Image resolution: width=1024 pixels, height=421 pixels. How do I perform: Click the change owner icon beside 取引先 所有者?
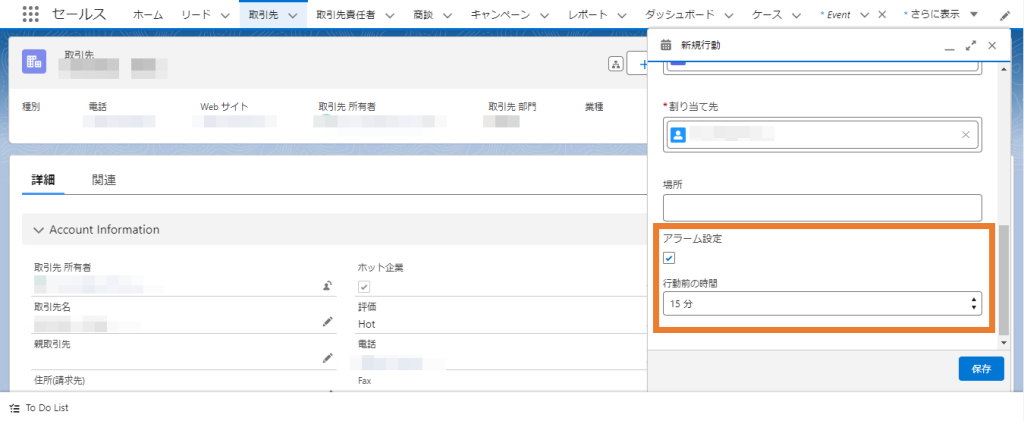tap(326, 286)
